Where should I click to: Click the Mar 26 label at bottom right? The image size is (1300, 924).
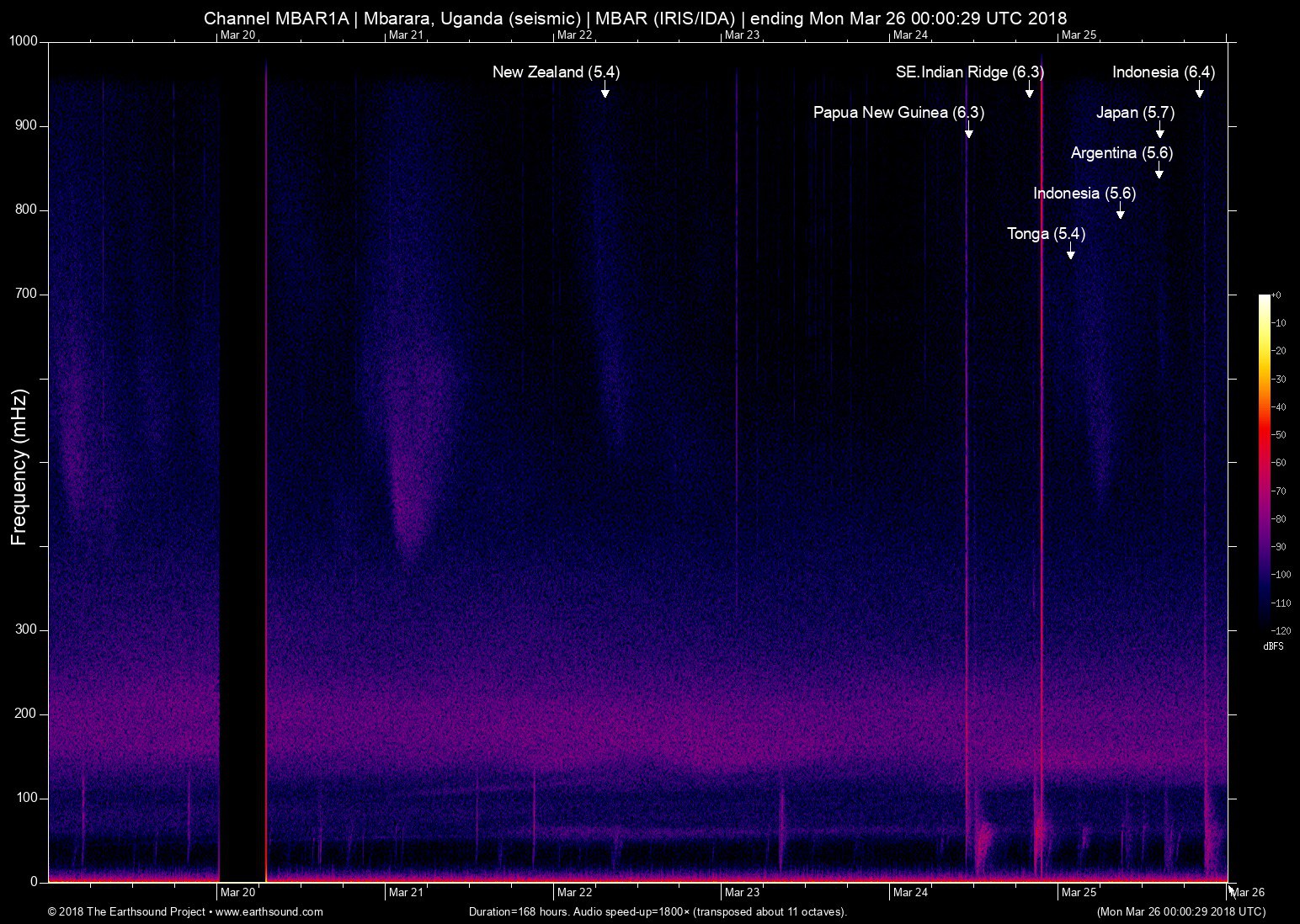pos(1248,893)
